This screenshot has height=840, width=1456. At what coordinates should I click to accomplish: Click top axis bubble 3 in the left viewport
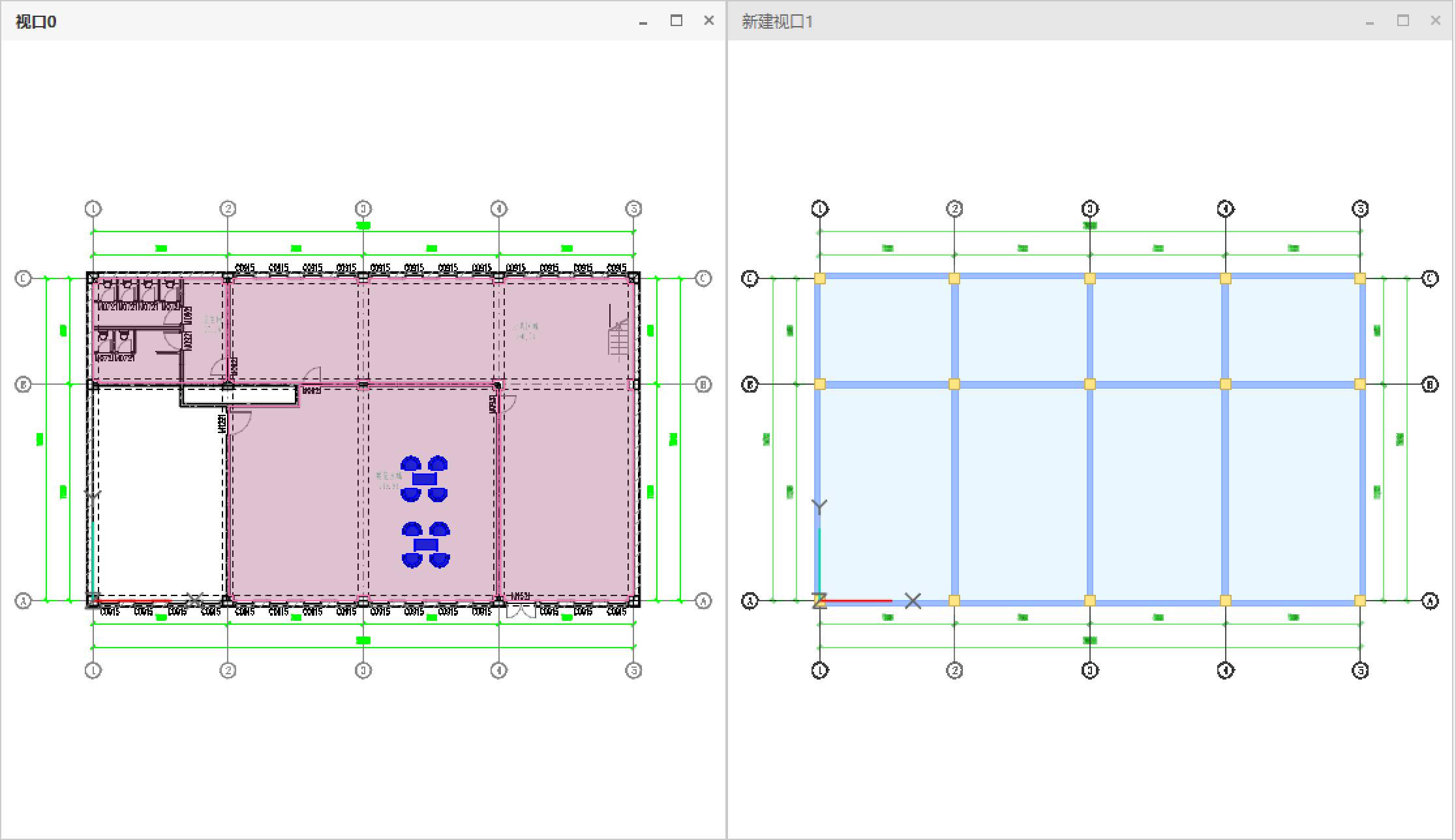(x=363, y=209)
